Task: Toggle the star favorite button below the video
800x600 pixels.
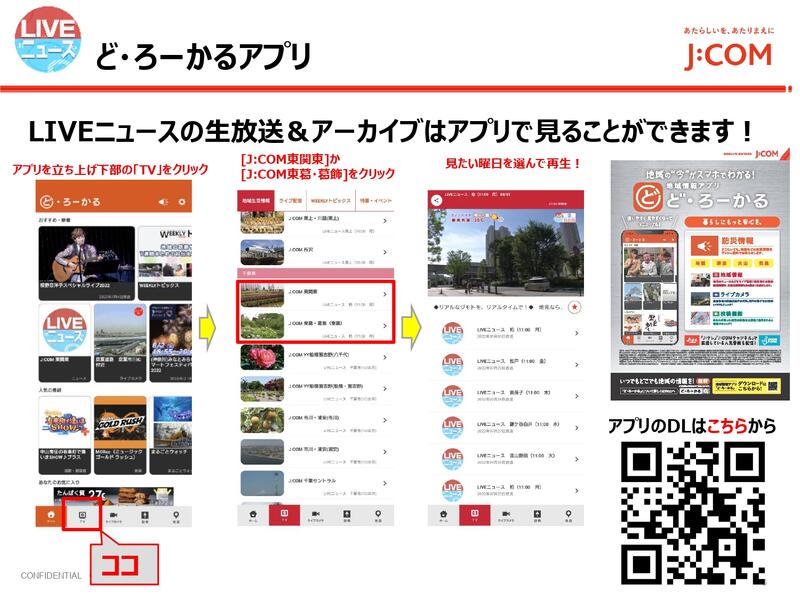Action: [575, 305]
